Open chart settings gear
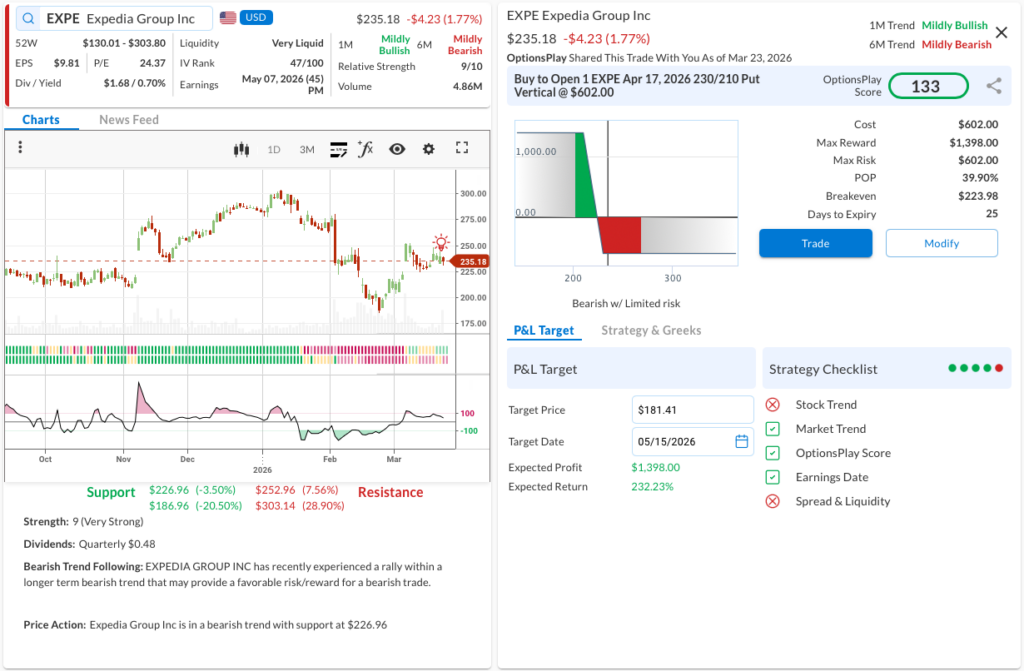The width and height of the screenshot is (1024, 671). pos(429,149)
